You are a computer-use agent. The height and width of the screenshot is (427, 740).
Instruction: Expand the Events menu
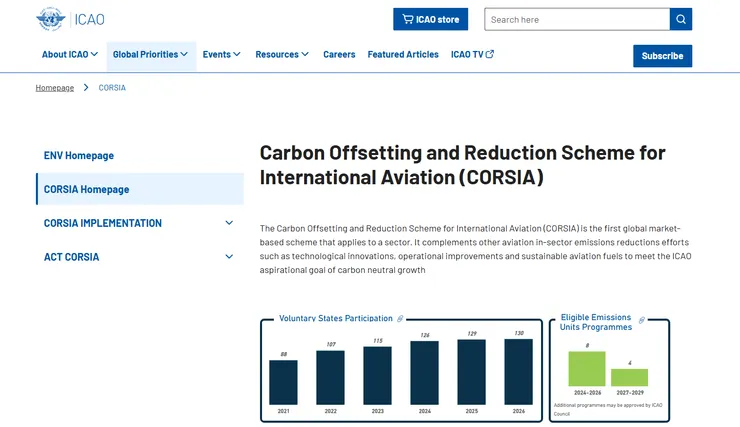pos(221,55)
